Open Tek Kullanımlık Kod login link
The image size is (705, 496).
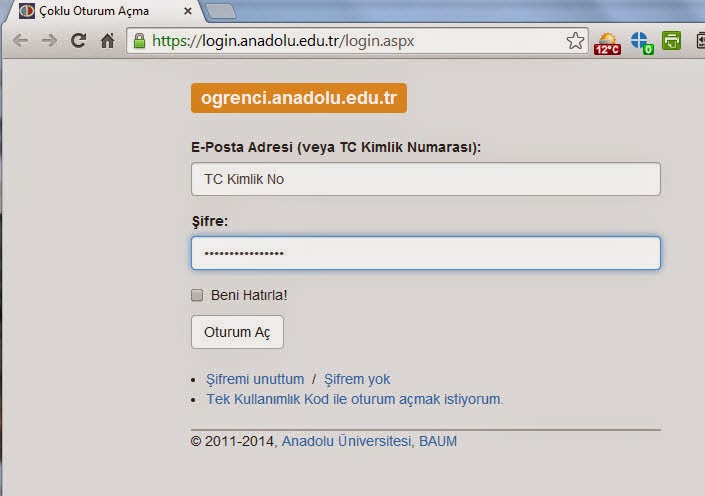pyautogui.click(x=354, y=398)
